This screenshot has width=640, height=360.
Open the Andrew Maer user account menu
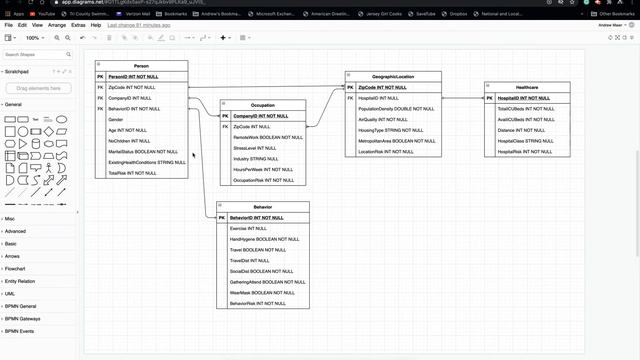pos(612,25)
